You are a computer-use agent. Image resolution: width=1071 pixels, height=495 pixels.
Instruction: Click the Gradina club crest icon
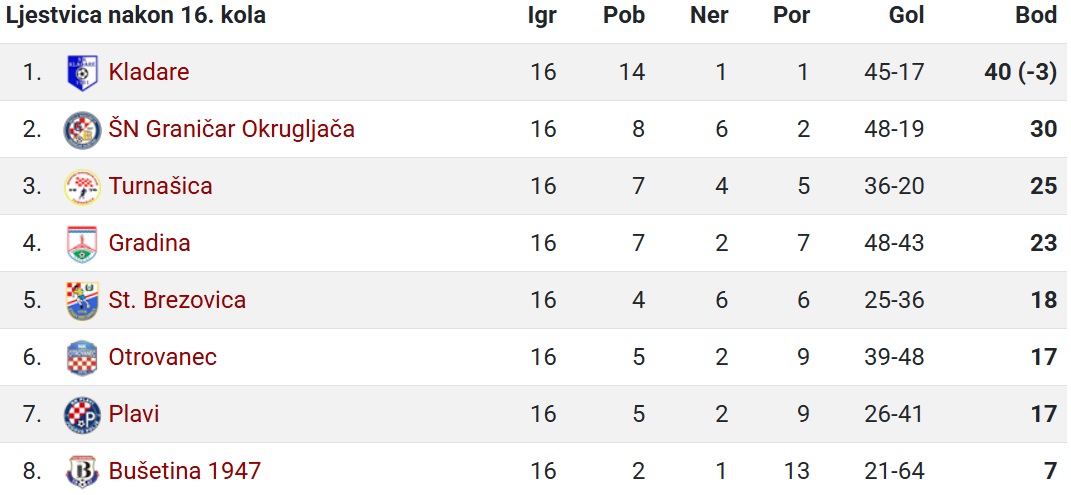(x=82, y=244)
